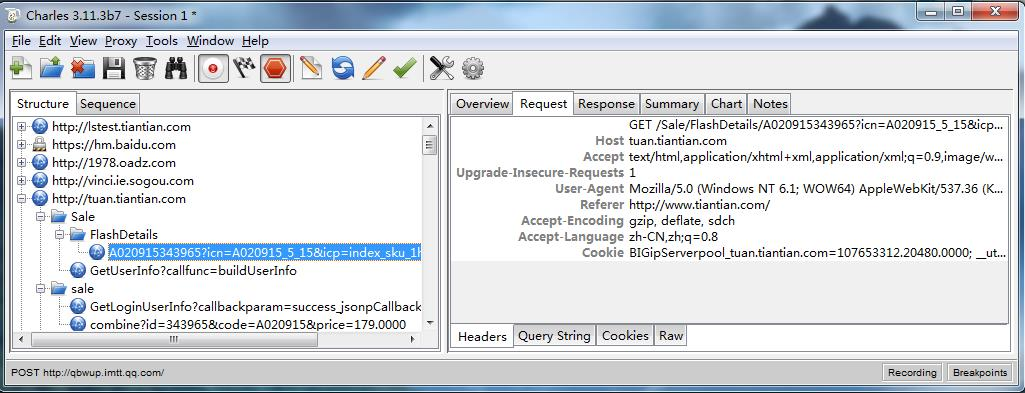Toggle the Recording status button
Image resolution: width=1025 pixels, height=393 pixels.
click(912, 372)
